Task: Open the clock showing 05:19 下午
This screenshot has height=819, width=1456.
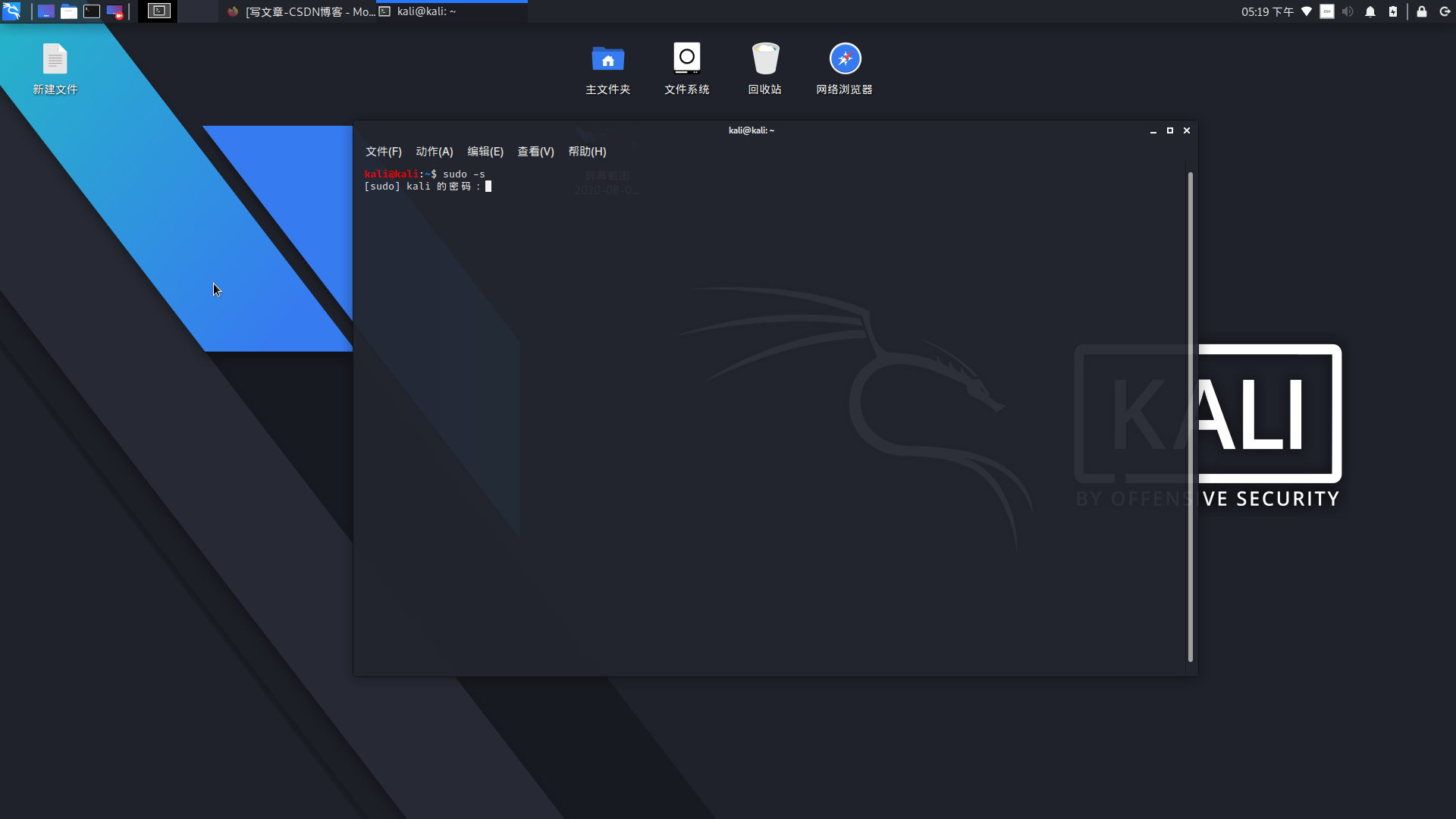Action: 1267,11
